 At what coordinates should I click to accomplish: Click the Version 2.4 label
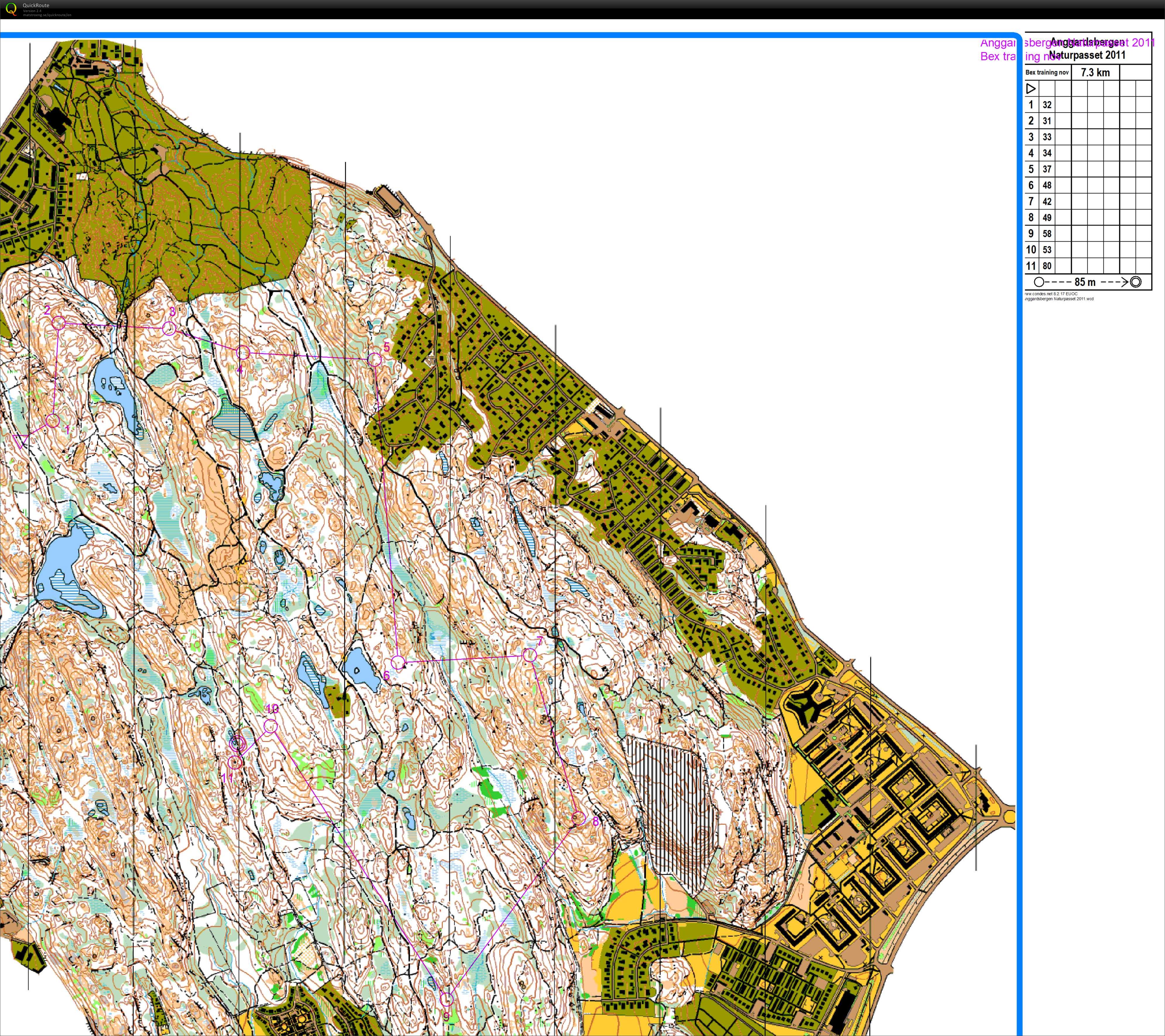[x=32, y=11]
